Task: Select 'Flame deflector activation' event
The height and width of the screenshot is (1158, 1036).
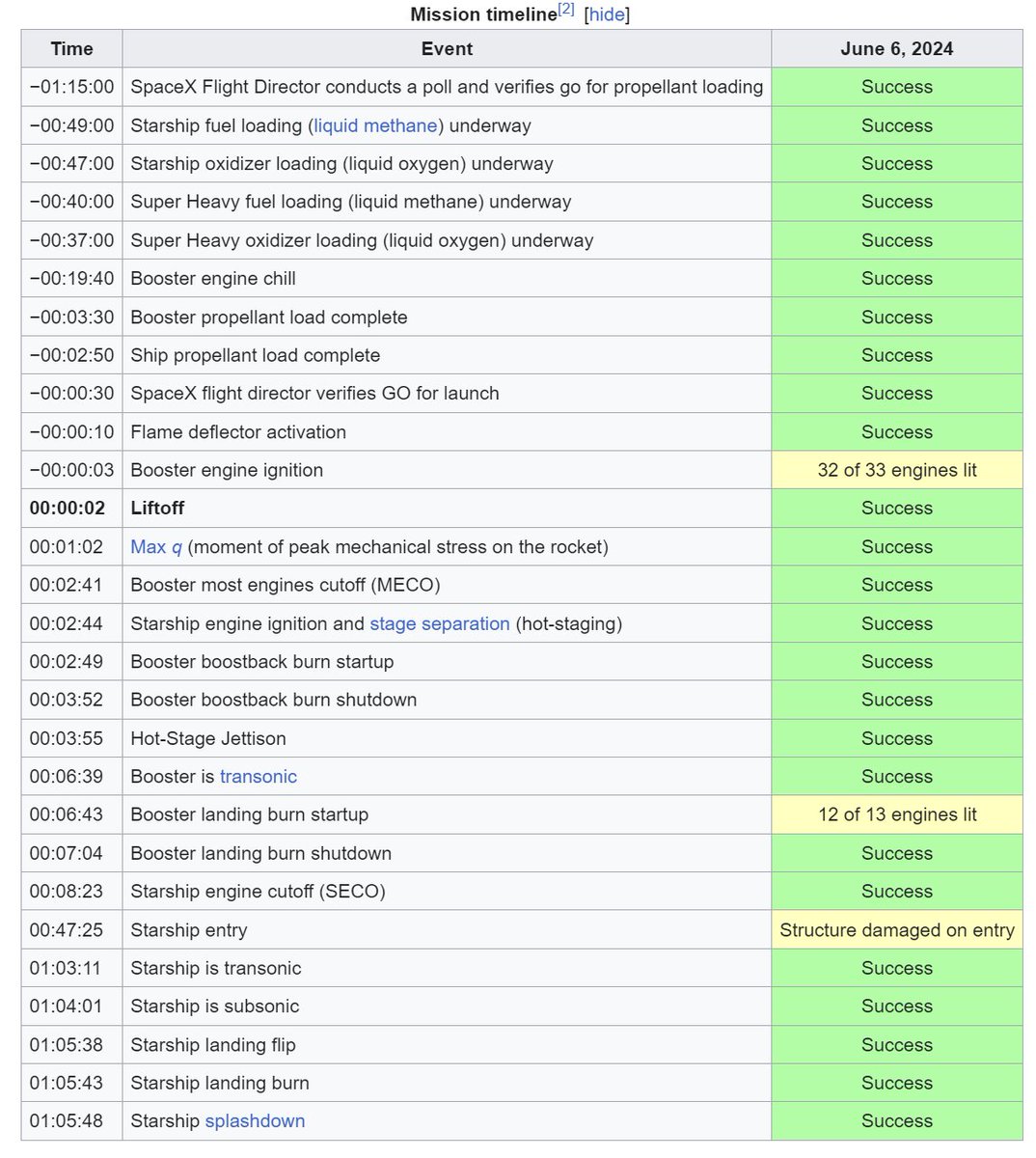Action: (238, 432)
